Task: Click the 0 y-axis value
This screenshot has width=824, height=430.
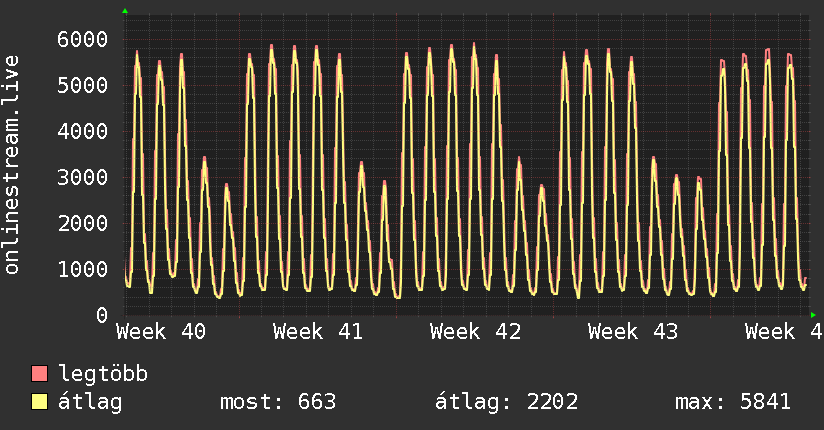Action: 102,315
